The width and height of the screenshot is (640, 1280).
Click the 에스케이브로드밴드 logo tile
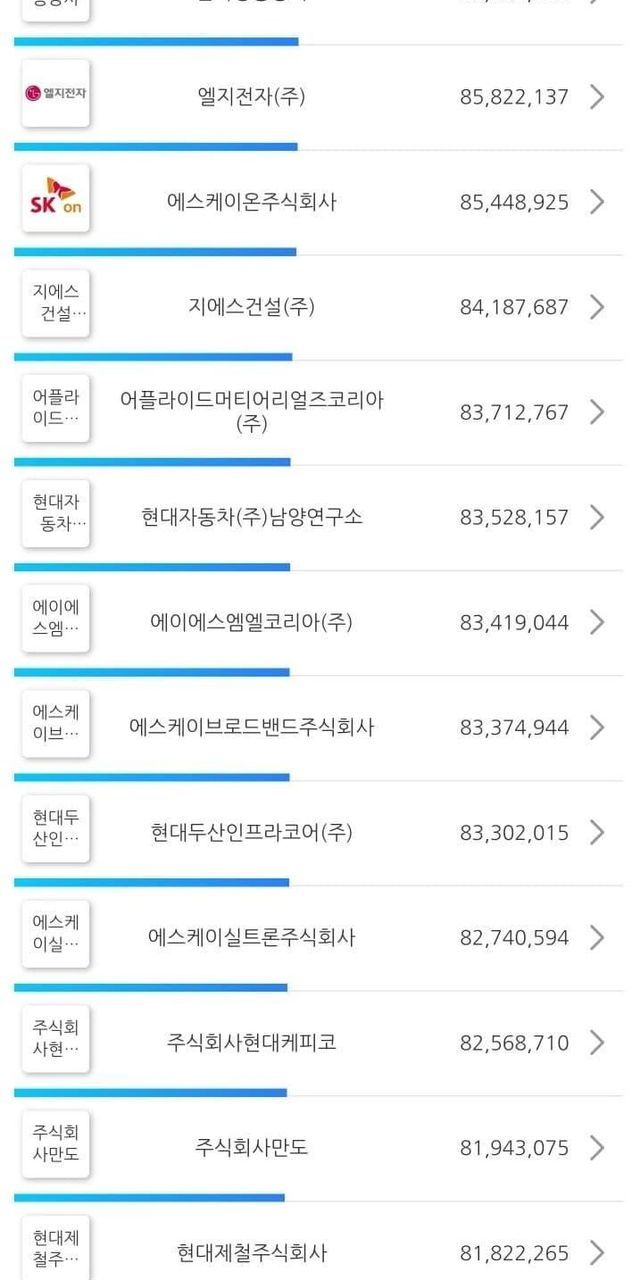(56, 724)
